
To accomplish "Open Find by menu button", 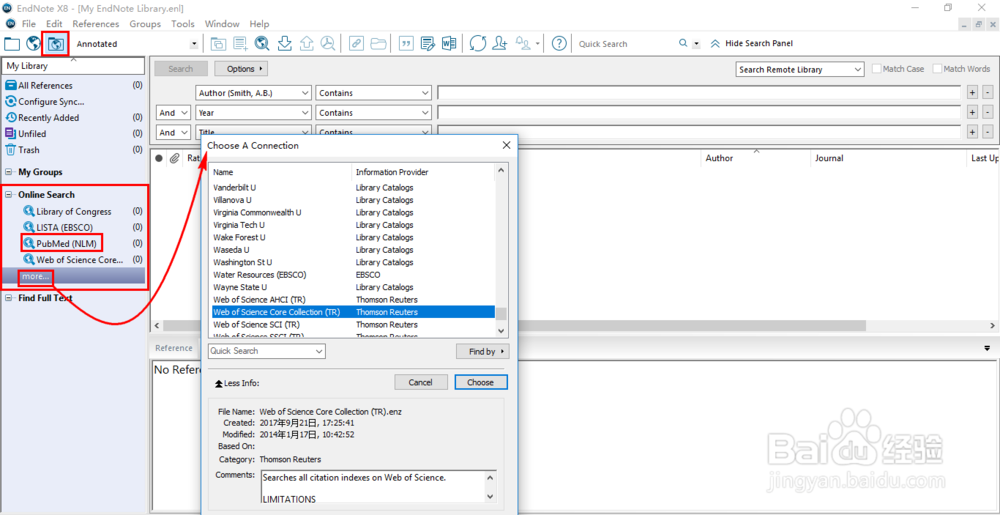I will (482, 351).
